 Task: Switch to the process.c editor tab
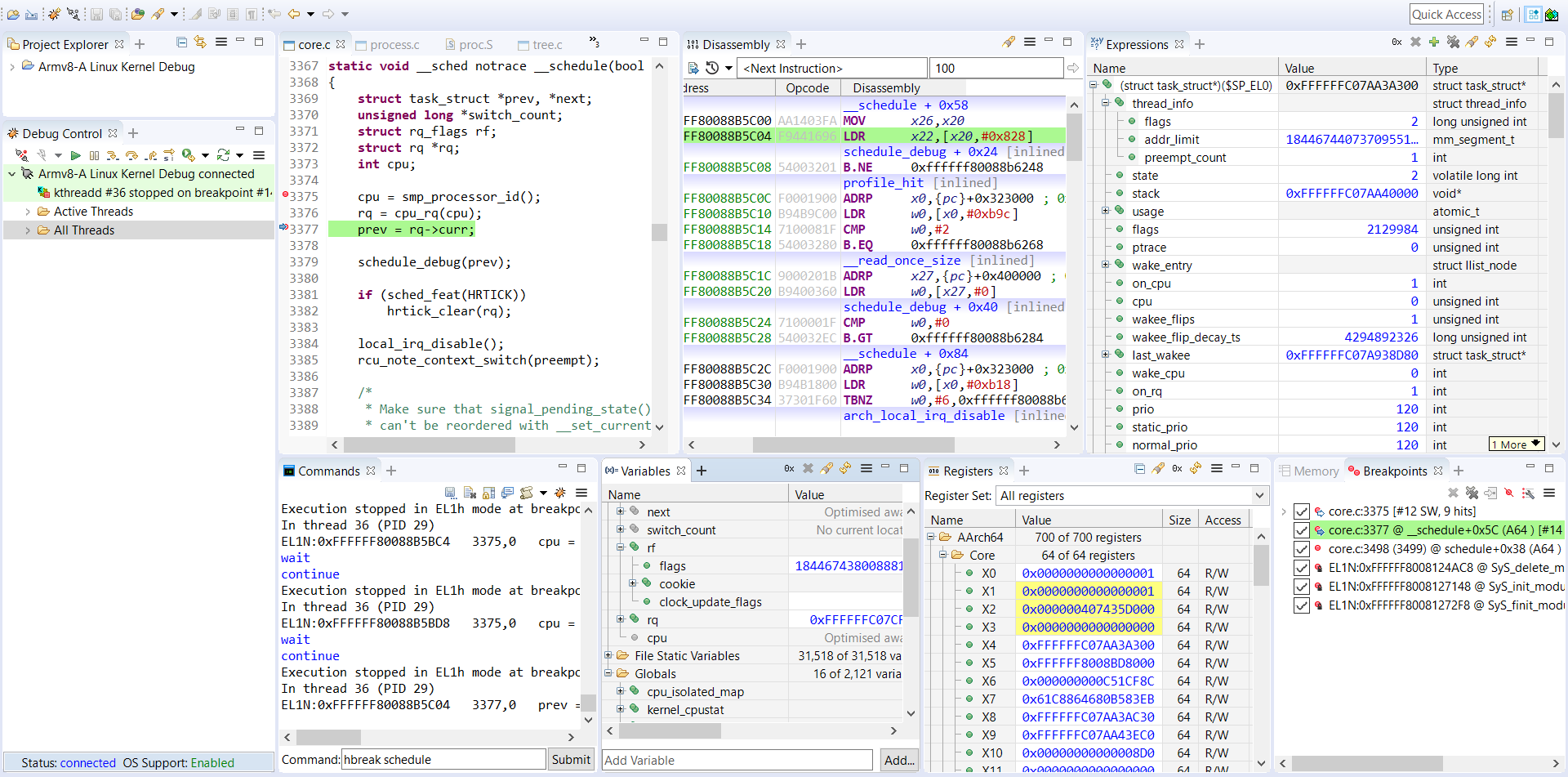[395, 45]
